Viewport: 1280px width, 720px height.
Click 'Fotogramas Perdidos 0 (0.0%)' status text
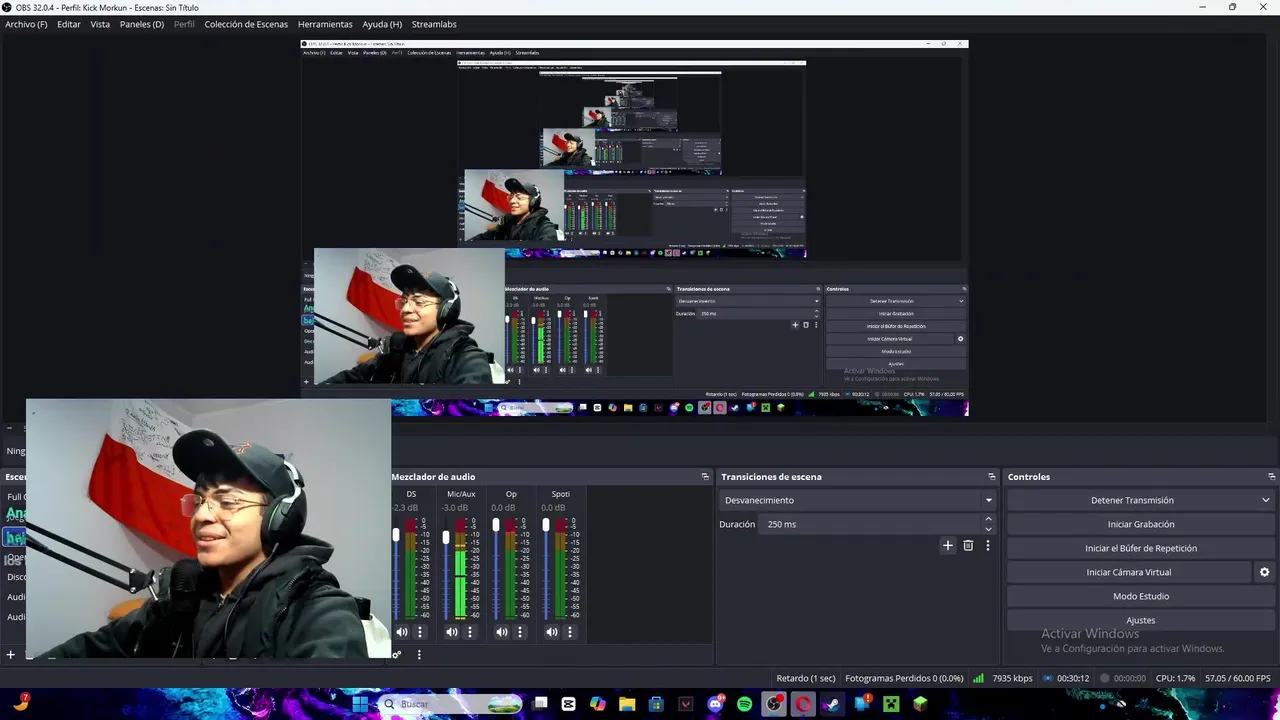point(904,678)
